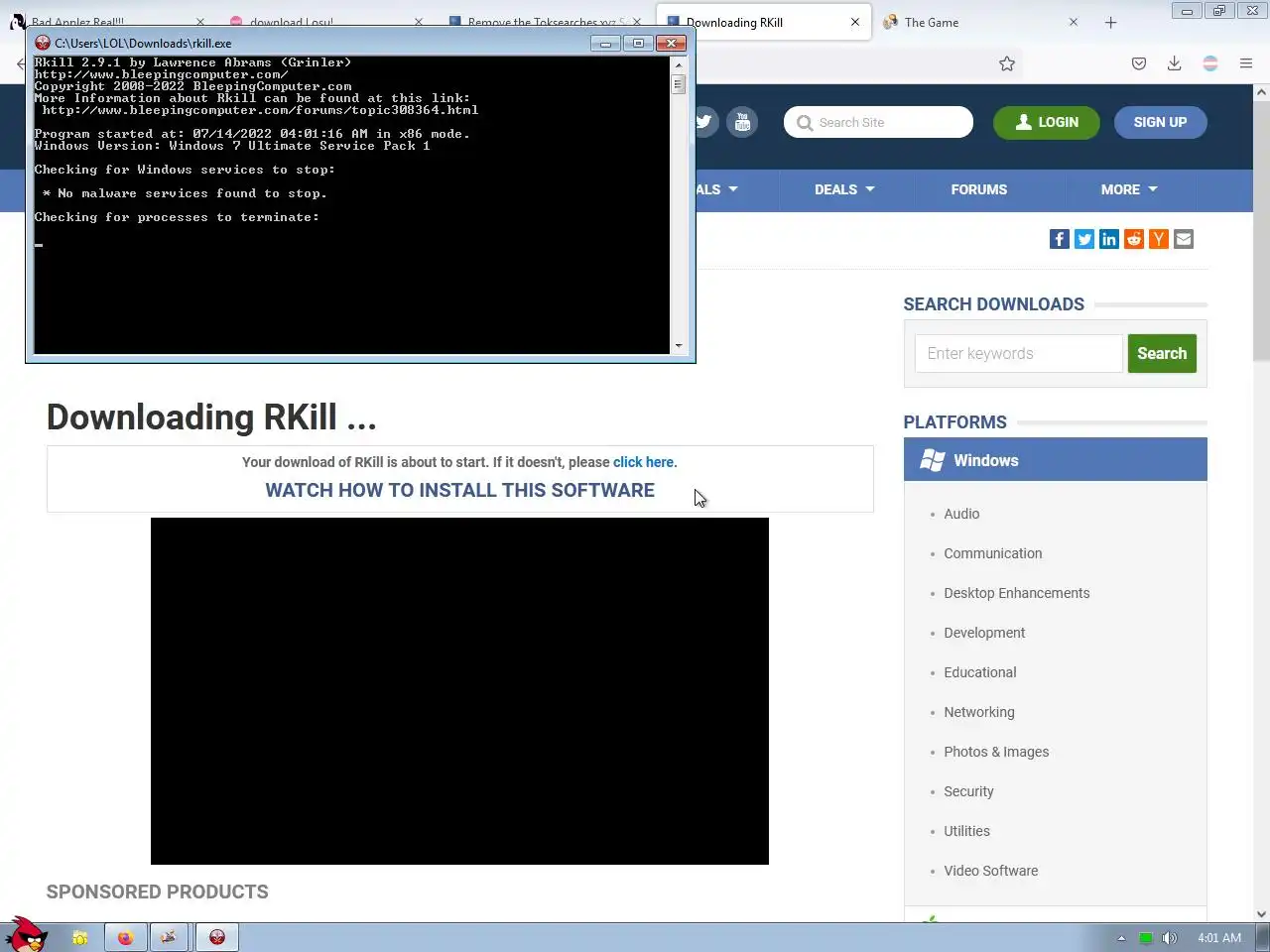The width and height of the screenshot is (1270, 952).
Task: Click the SIGN UP button
Action: pos(1160,122)
